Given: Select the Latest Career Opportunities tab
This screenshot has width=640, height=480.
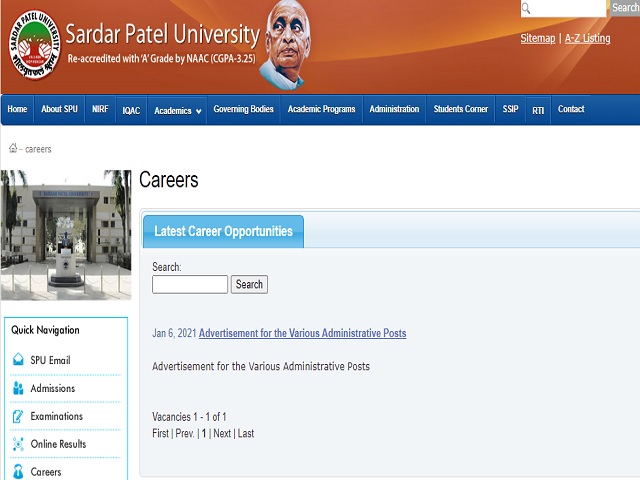Looking at the screenshot, I should 223,231.
